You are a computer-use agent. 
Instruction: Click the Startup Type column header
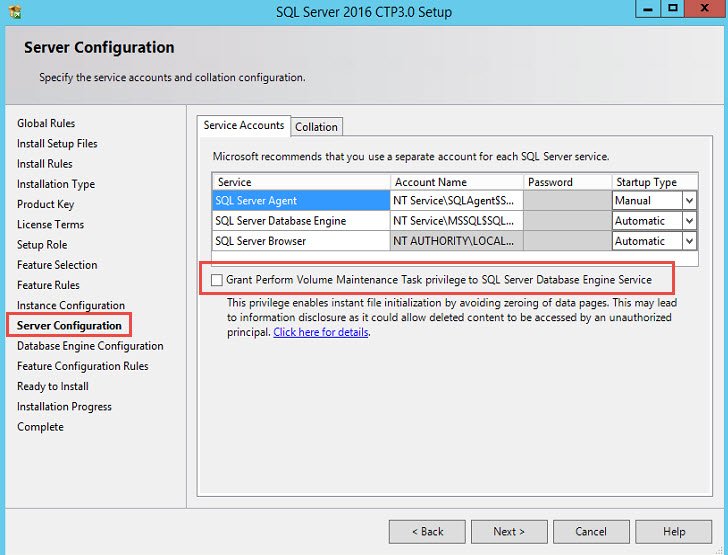[655, 182]
